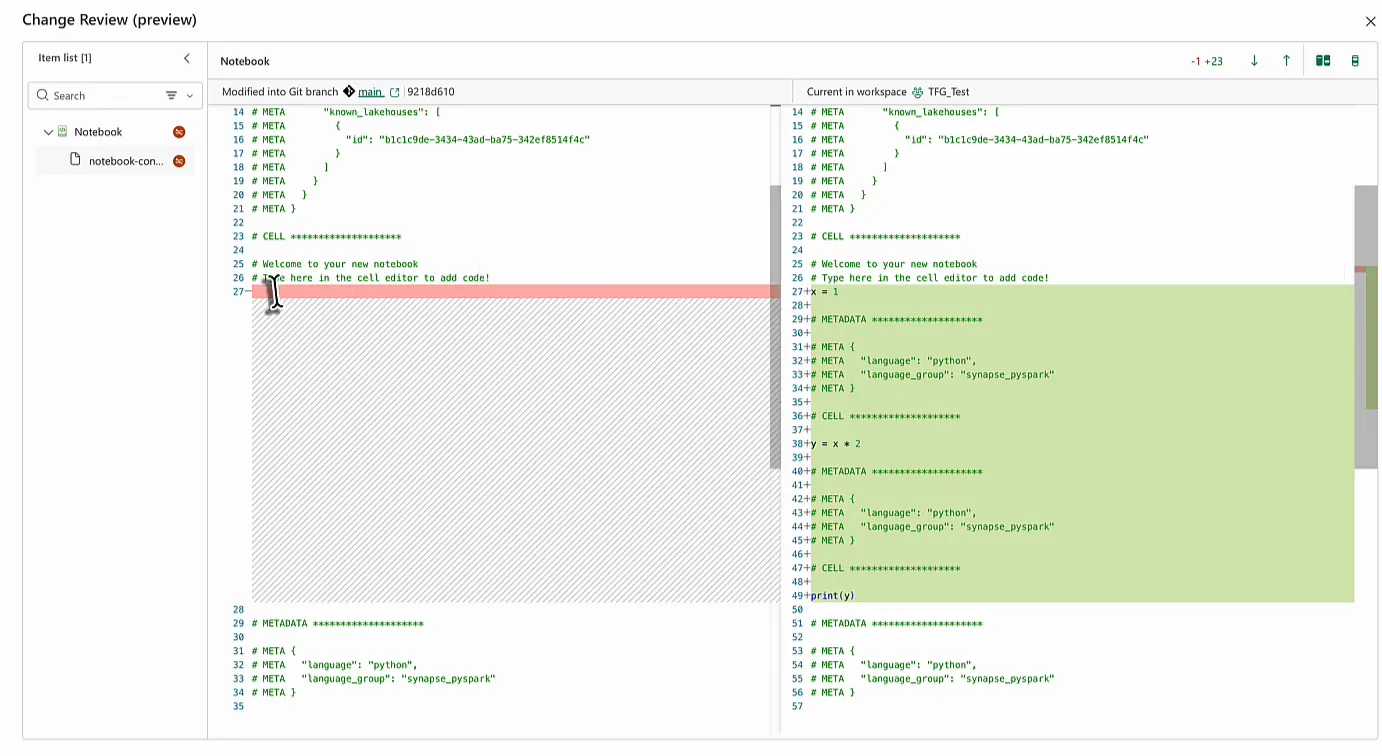Screen dimensions: 1382x756
Task: Click the Notebook item type icon in the tree
Action: click(x=63, y=132)
